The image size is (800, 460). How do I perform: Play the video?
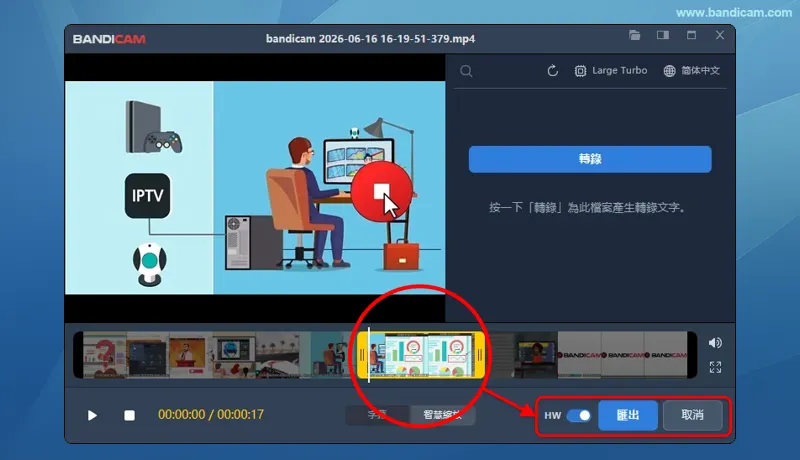(92, 415)
